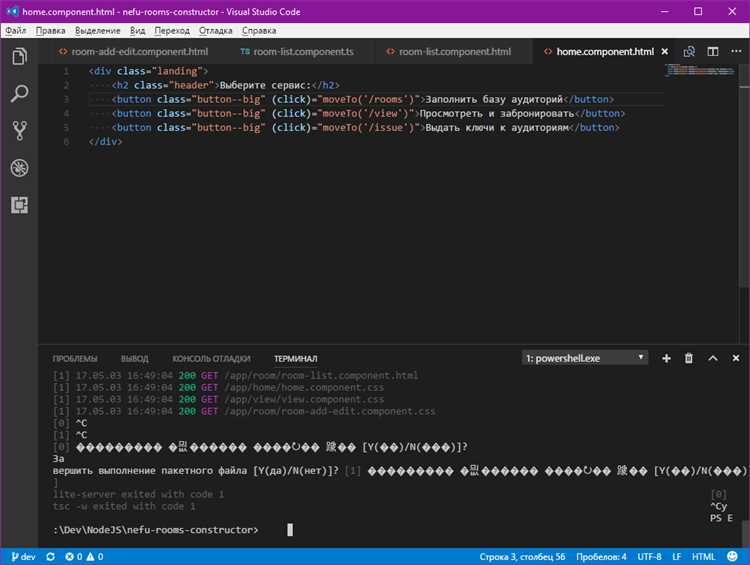Close the terminal panel
This screenshot has width=750, height=565.
(736, 358)
